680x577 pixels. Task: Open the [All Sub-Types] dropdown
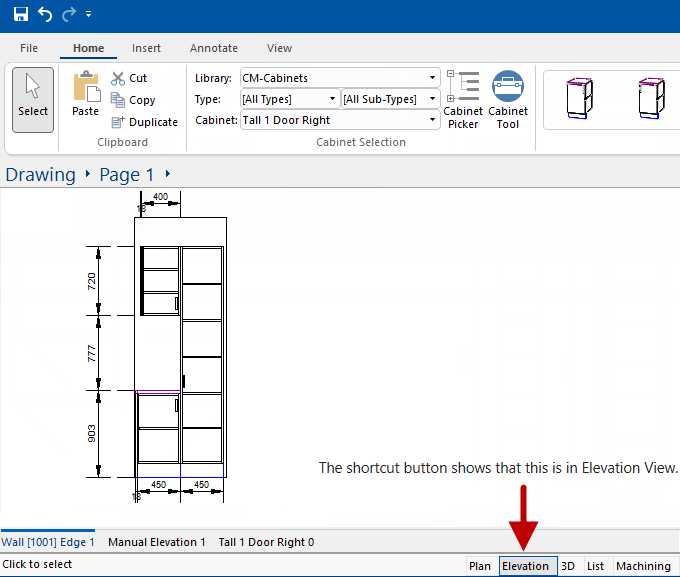[x=390, y=99]
